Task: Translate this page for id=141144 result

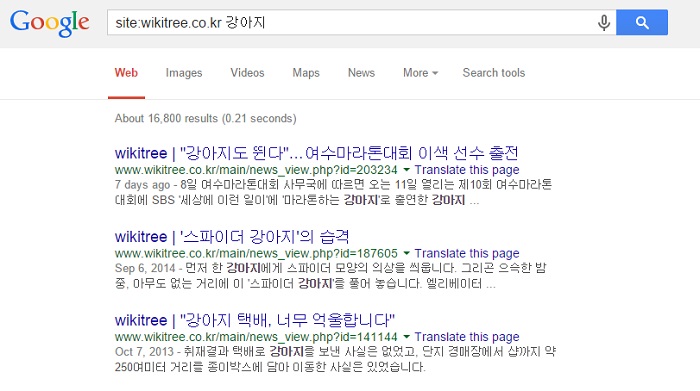Action: point(467,337)
